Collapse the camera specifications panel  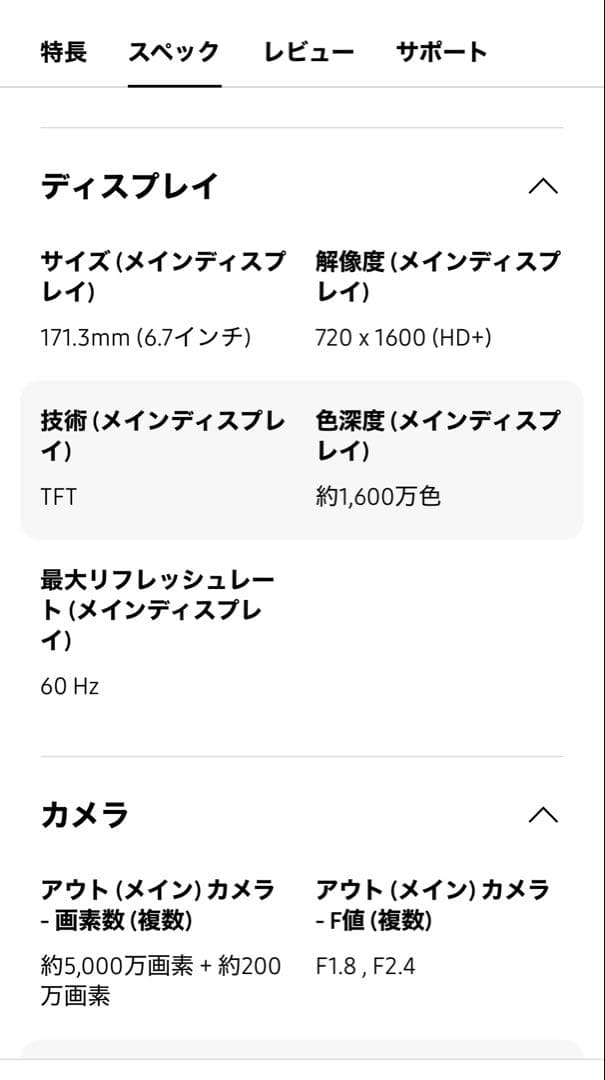coord(543,815)
